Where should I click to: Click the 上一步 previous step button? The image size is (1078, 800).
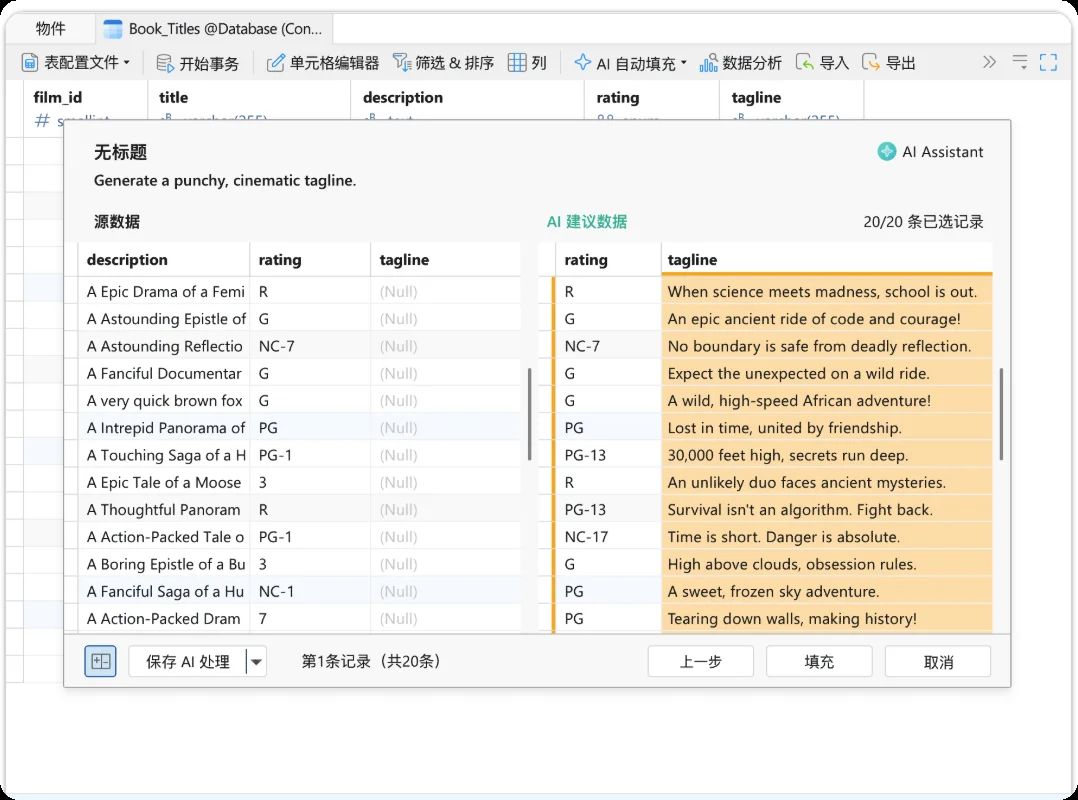pyautogui.click(x=701, y=661)
